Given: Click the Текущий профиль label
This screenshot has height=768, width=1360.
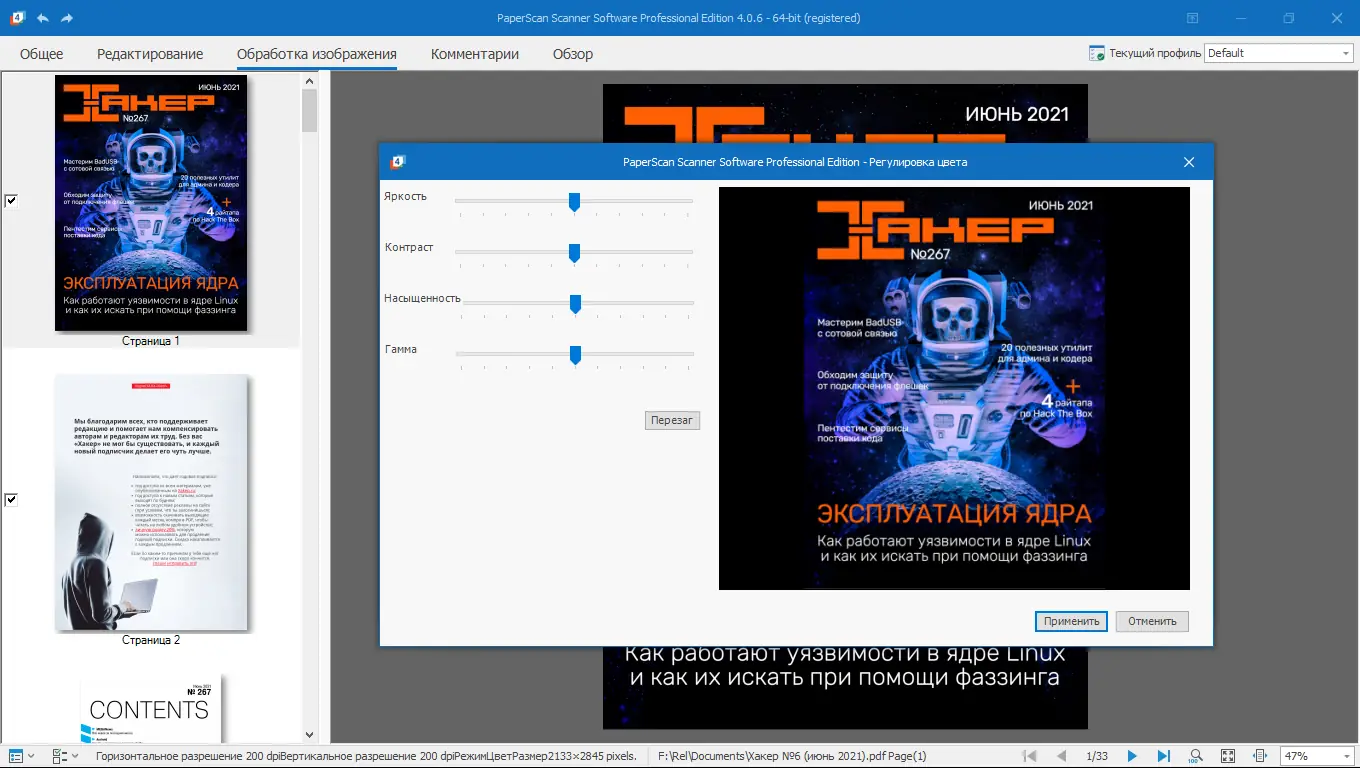Looking at the screenshot, I should coord(1155,54).
